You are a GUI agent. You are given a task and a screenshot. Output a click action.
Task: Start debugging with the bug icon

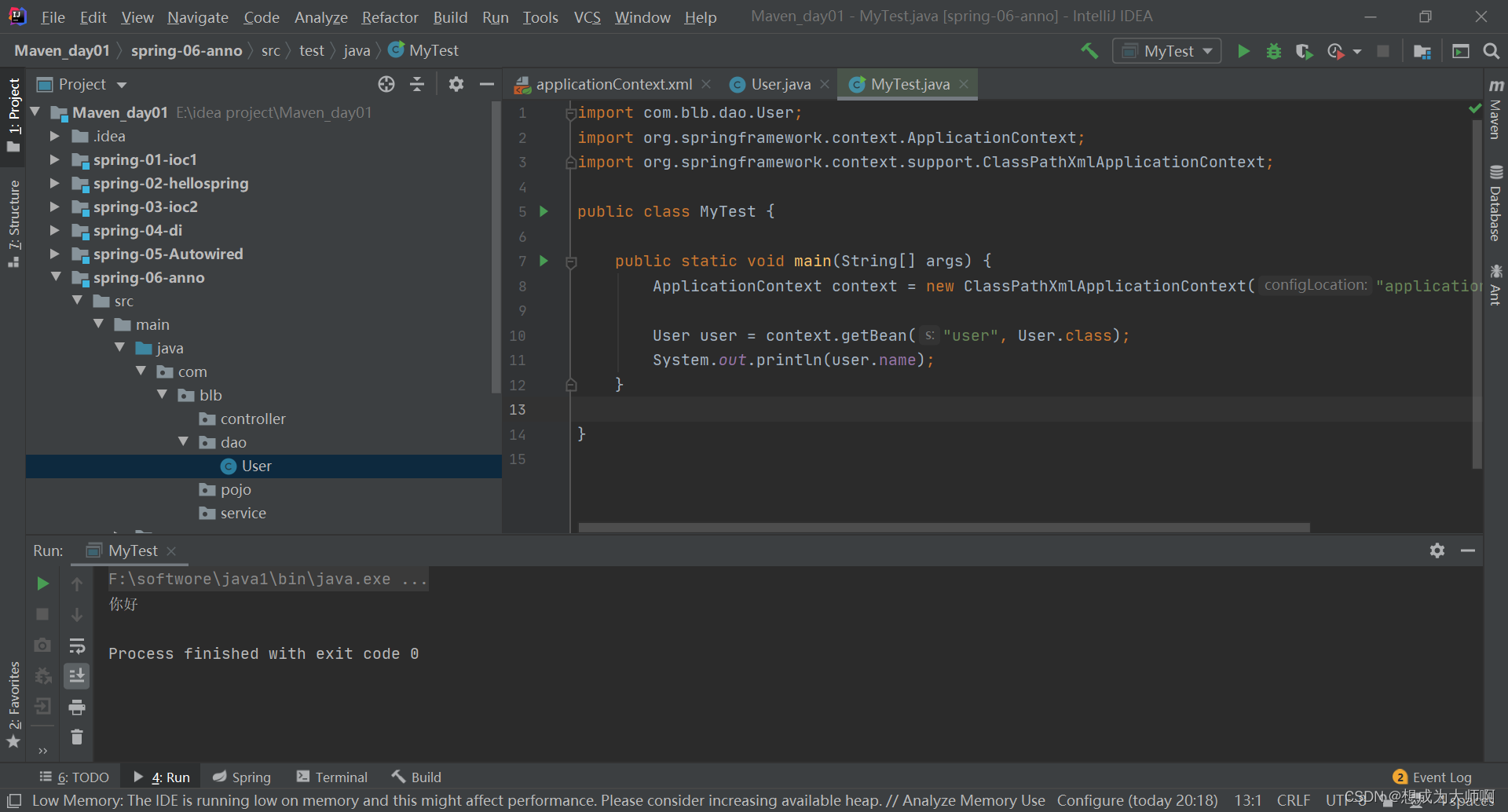[1274, 51]
